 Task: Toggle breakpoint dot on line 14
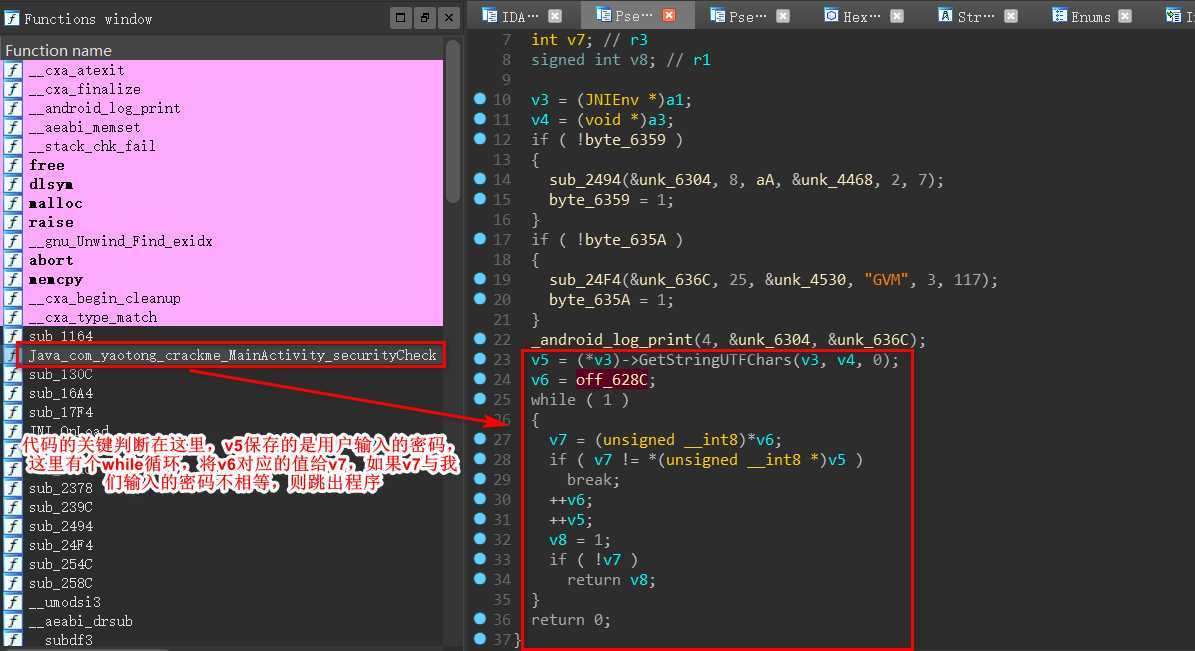pos(479,178)
